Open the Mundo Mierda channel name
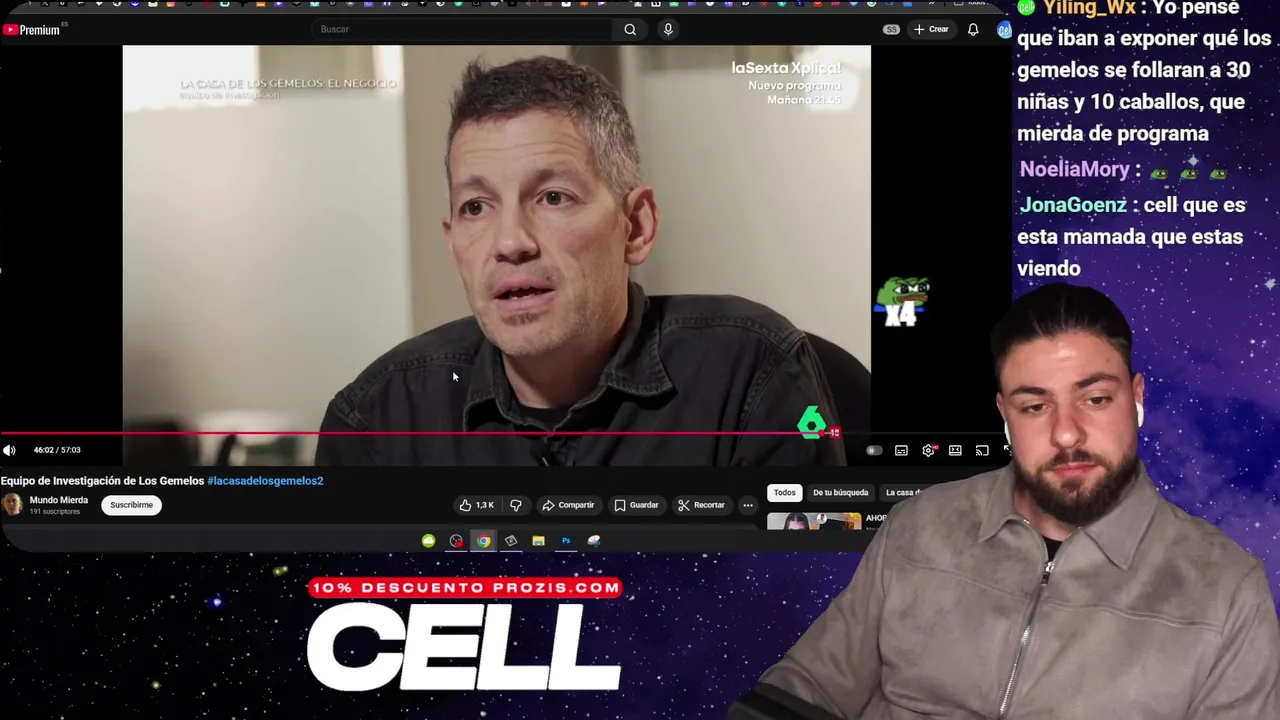The height and width of the screenshot is (720, 1280). click(59, 500)
